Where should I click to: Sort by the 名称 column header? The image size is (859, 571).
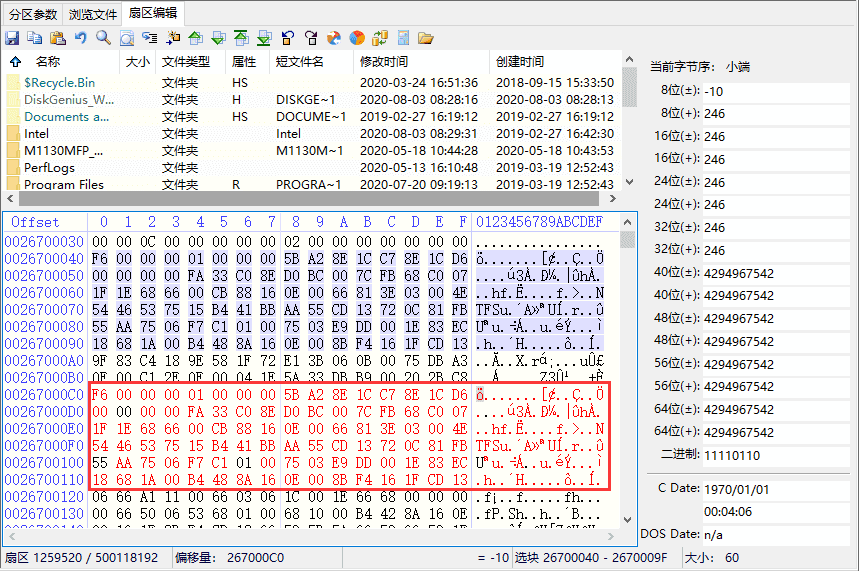tap(48, 61)
